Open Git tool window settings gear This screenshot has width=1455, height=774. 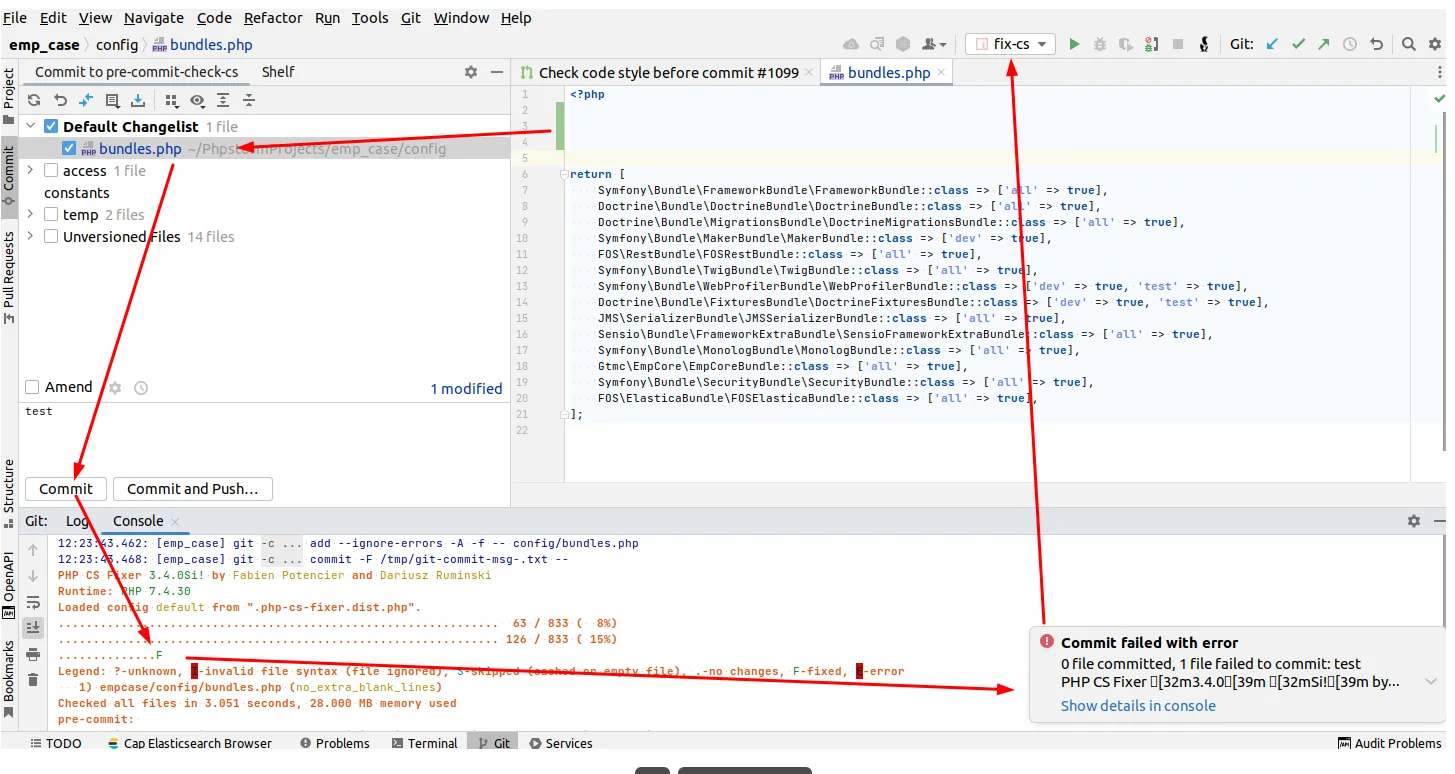[x=1413, y=521]
